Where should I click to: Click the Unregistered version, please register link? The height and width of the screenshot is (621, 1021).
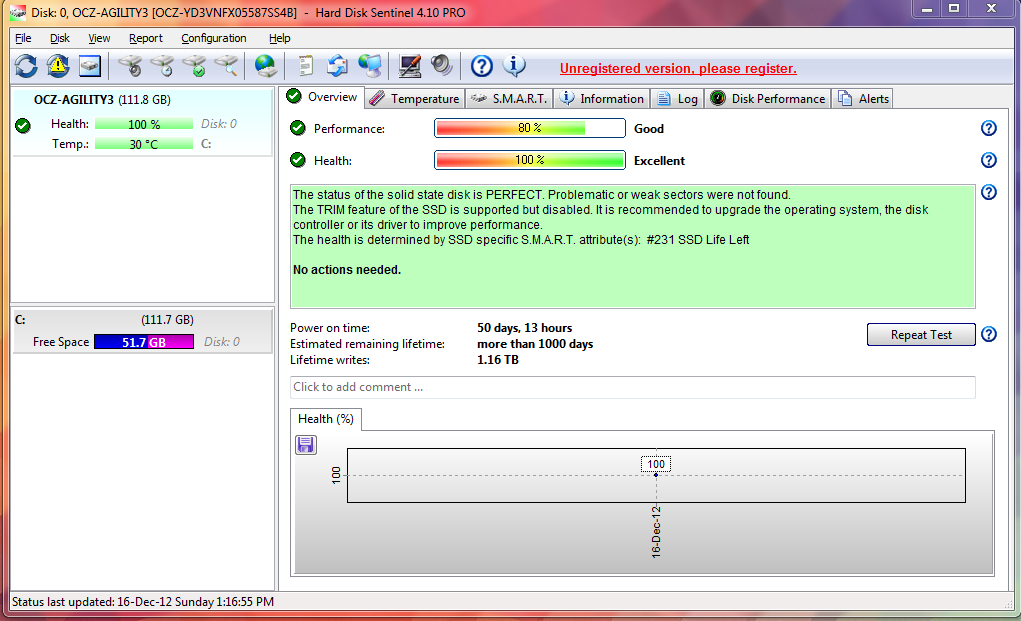click(678, 68)
